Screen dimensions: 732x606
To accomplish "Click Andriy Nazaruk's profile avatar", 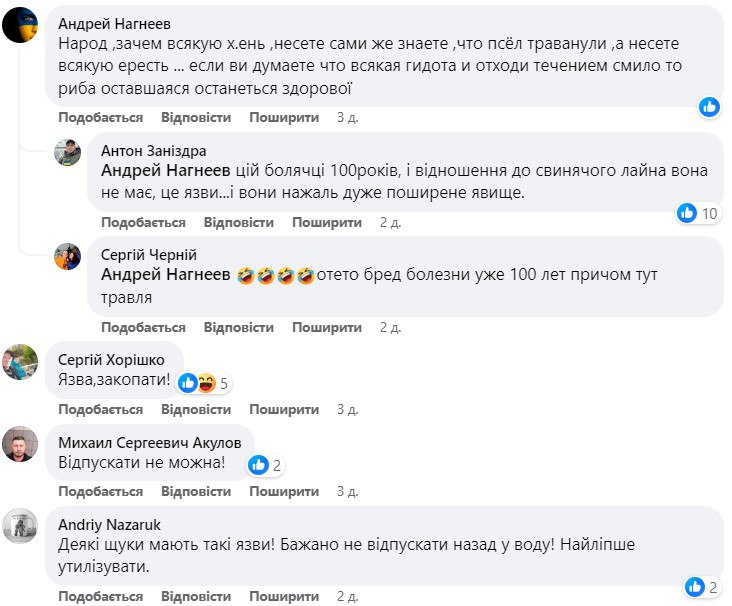I will [21, 525].
